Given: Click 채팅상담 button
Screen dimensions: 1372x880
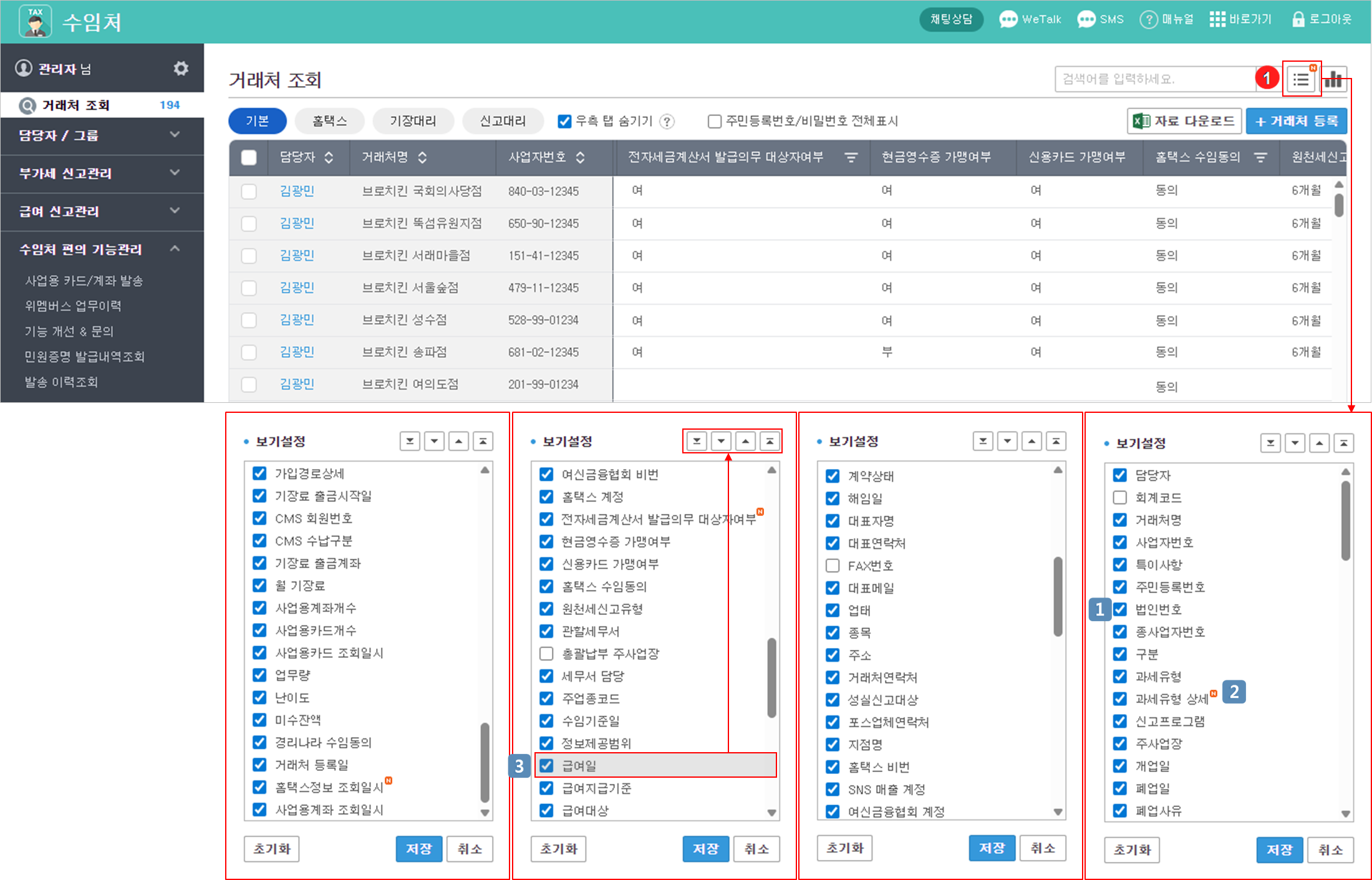Looking at the screenshot, I should tap(951, 19).
